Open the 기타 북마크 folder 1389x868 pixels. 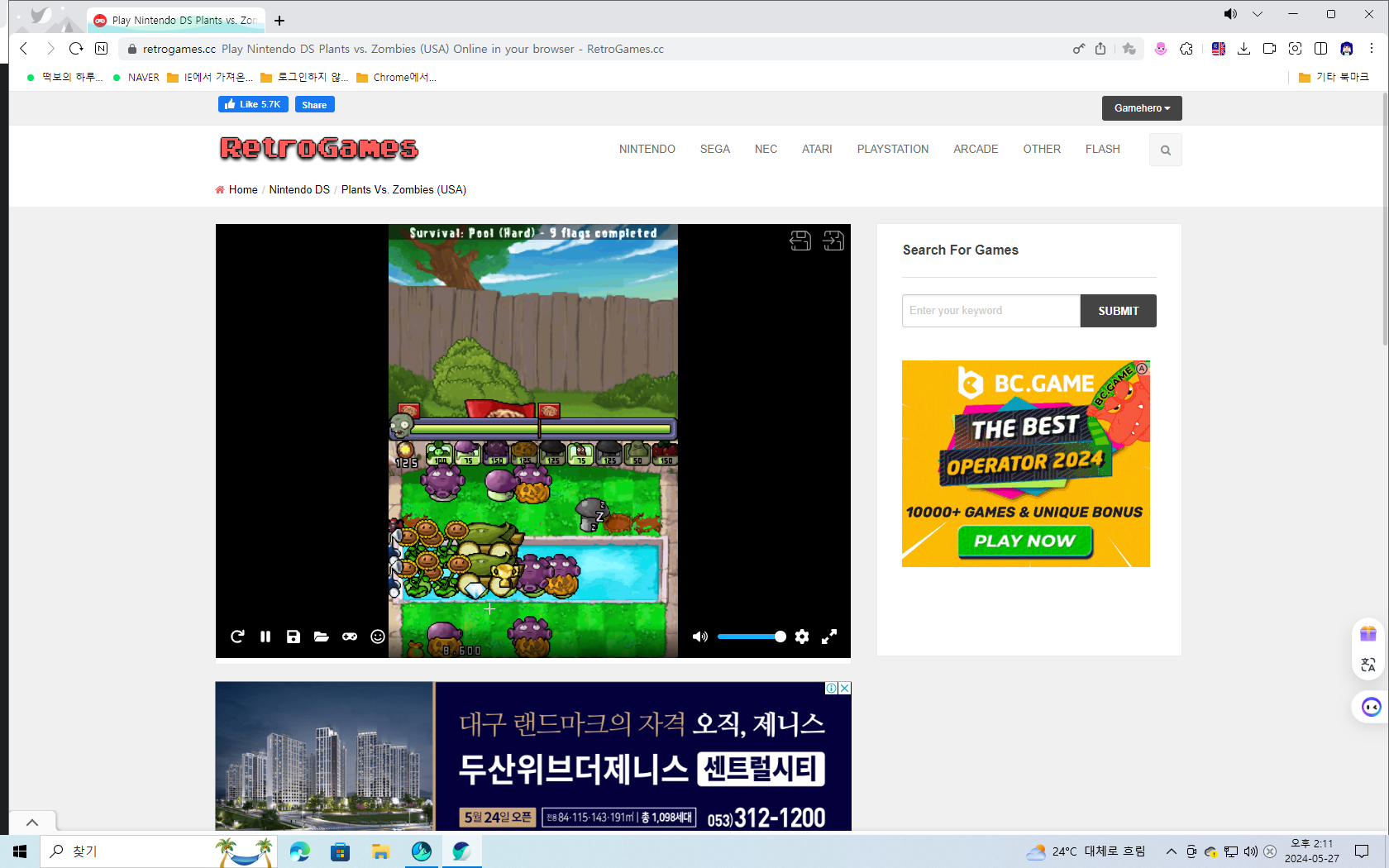[x=1334, y=77]
